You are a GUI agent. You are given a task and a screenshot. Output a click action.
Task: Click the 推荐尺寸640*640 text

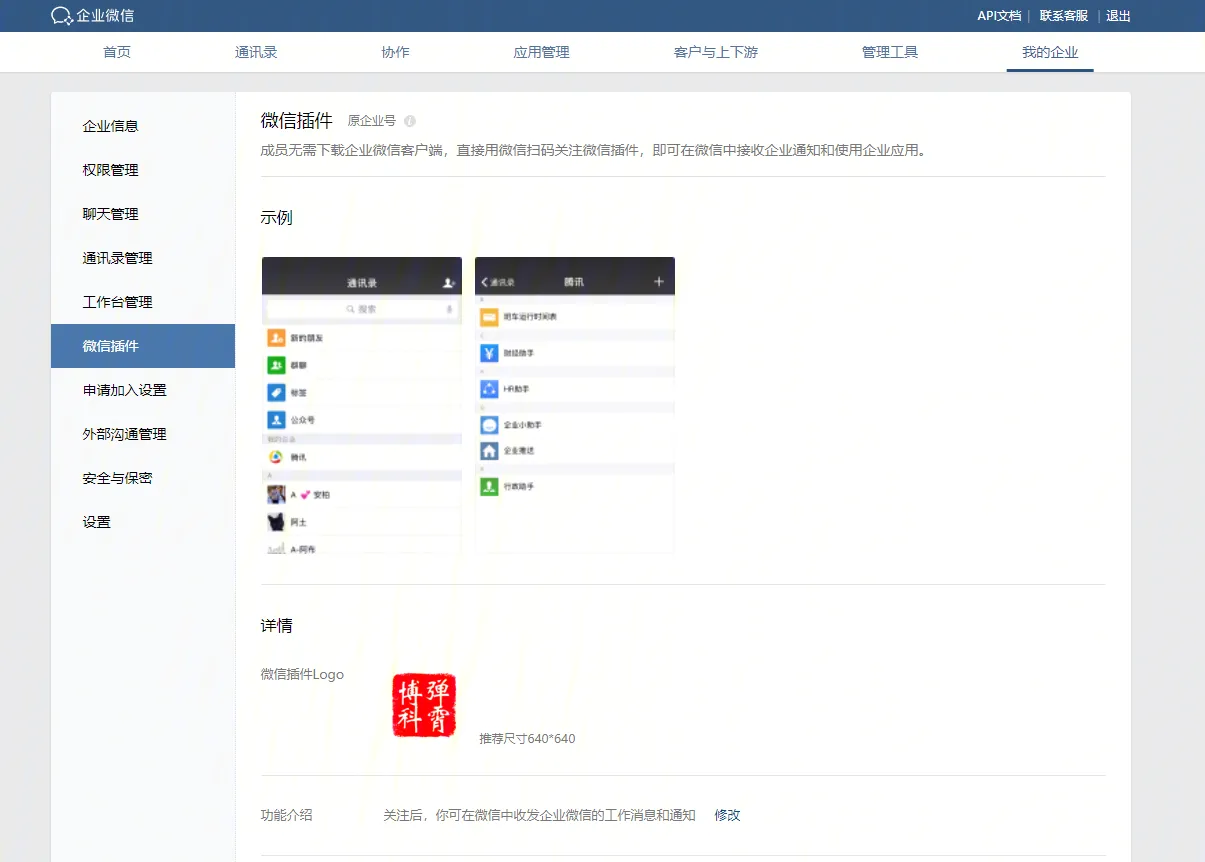tap(527, 739)
